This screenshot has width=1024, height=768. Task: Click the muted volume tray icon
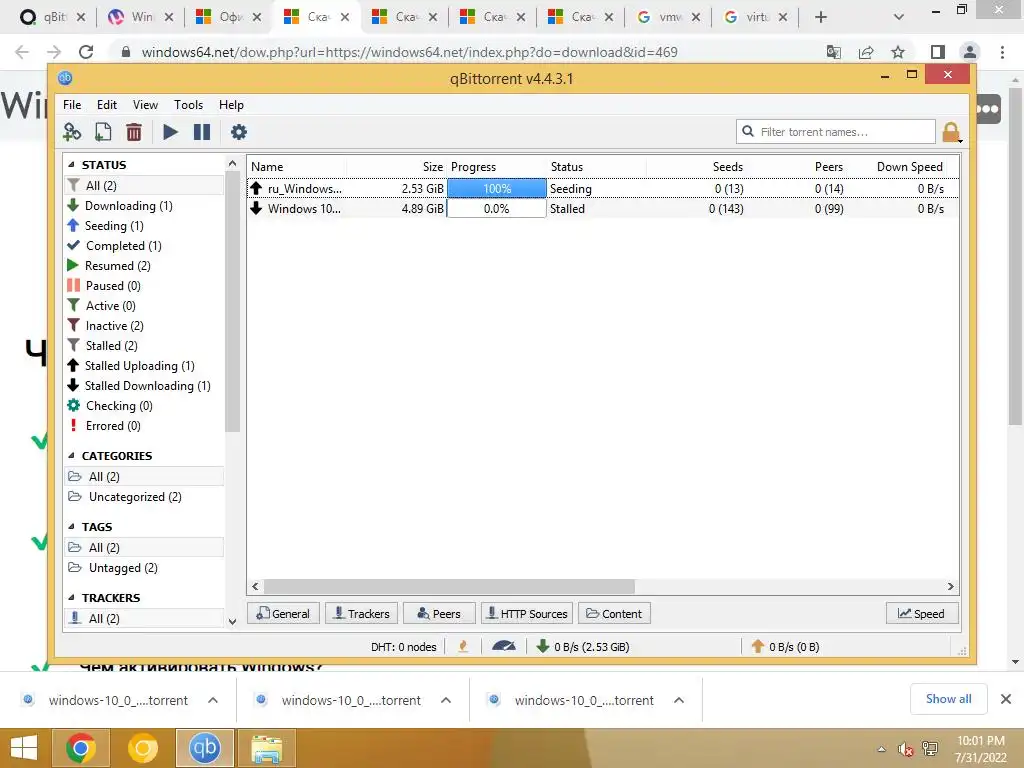pos(905,749)
